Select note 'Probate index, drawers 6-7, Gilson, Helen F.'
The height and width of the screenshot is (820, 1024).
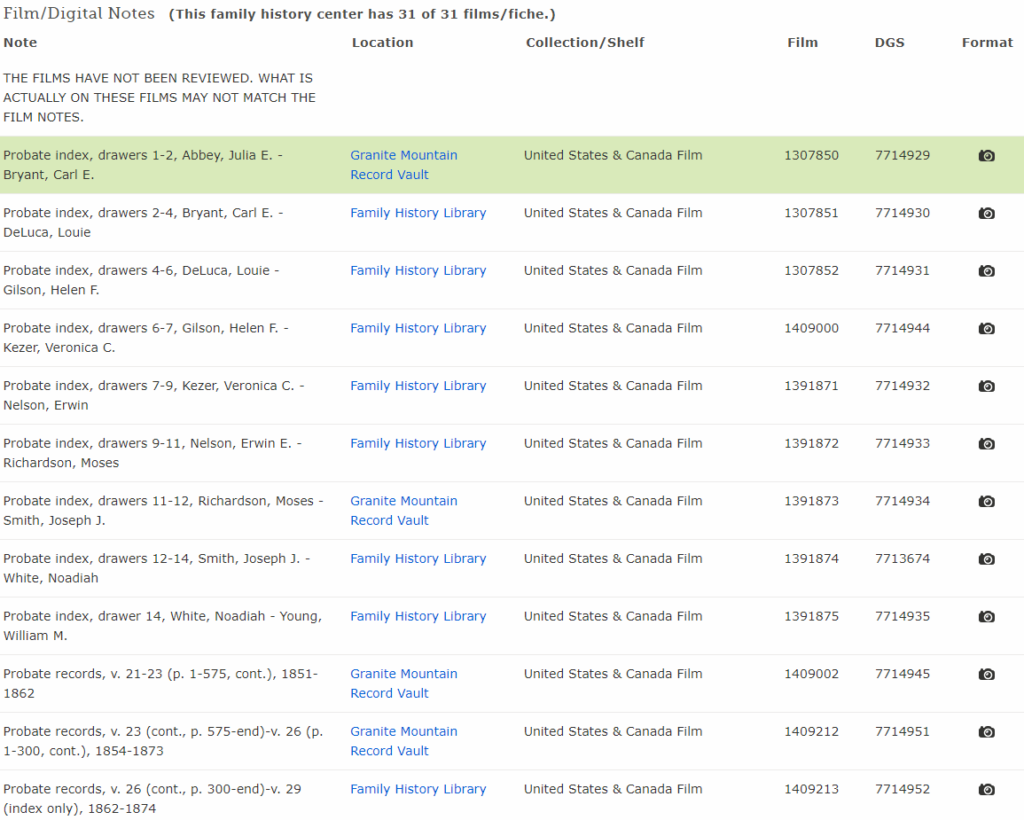coord(146,338)
